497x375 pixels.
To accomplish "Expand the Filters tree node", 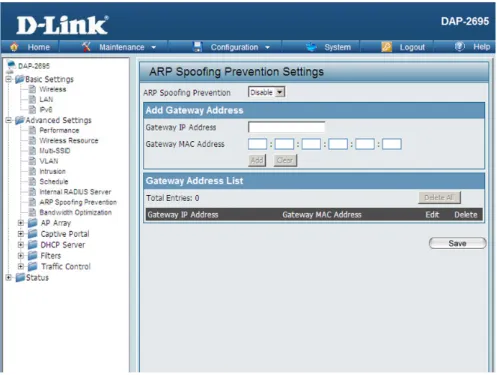I will (21, 256).
